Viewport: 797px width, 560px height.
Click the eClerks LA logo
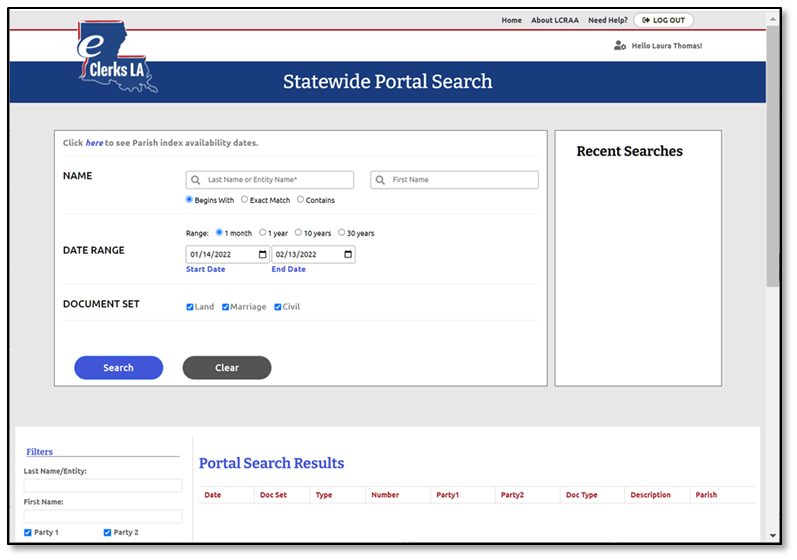click(x=117, y=59)
